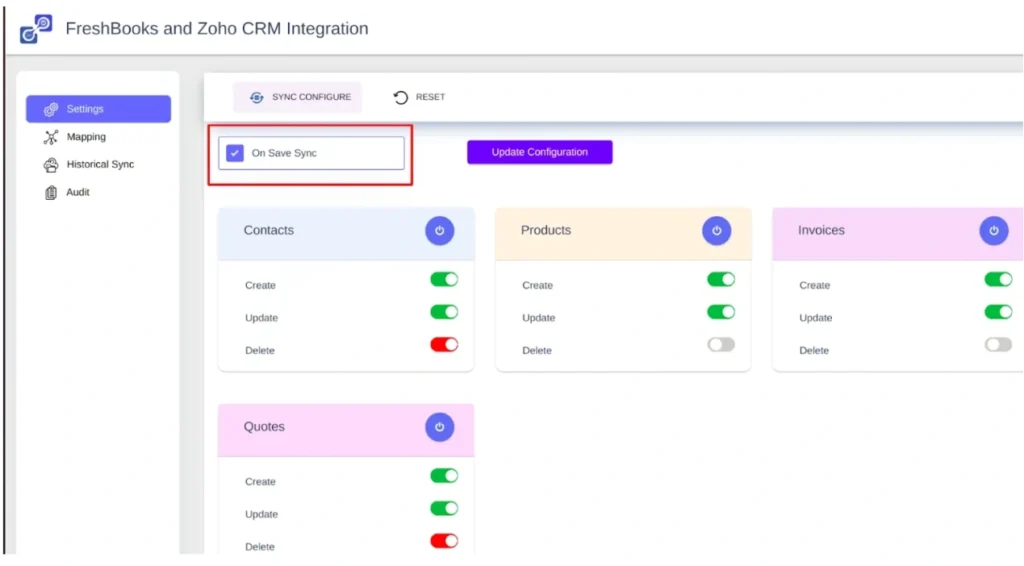Click the integration logo icon in header
1024x566 pixels.
pyautogui.click(x=35, y=29)
